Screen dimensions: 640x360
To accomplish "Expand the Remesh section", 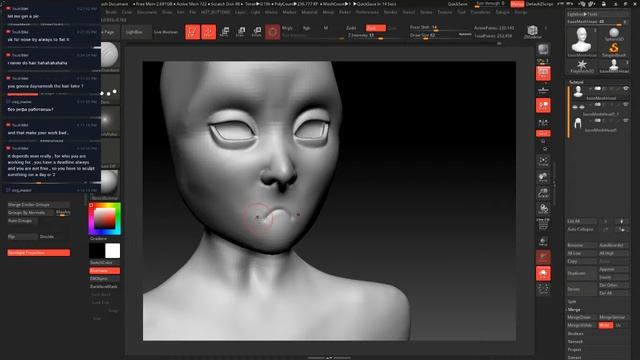I will coord(575,342).
